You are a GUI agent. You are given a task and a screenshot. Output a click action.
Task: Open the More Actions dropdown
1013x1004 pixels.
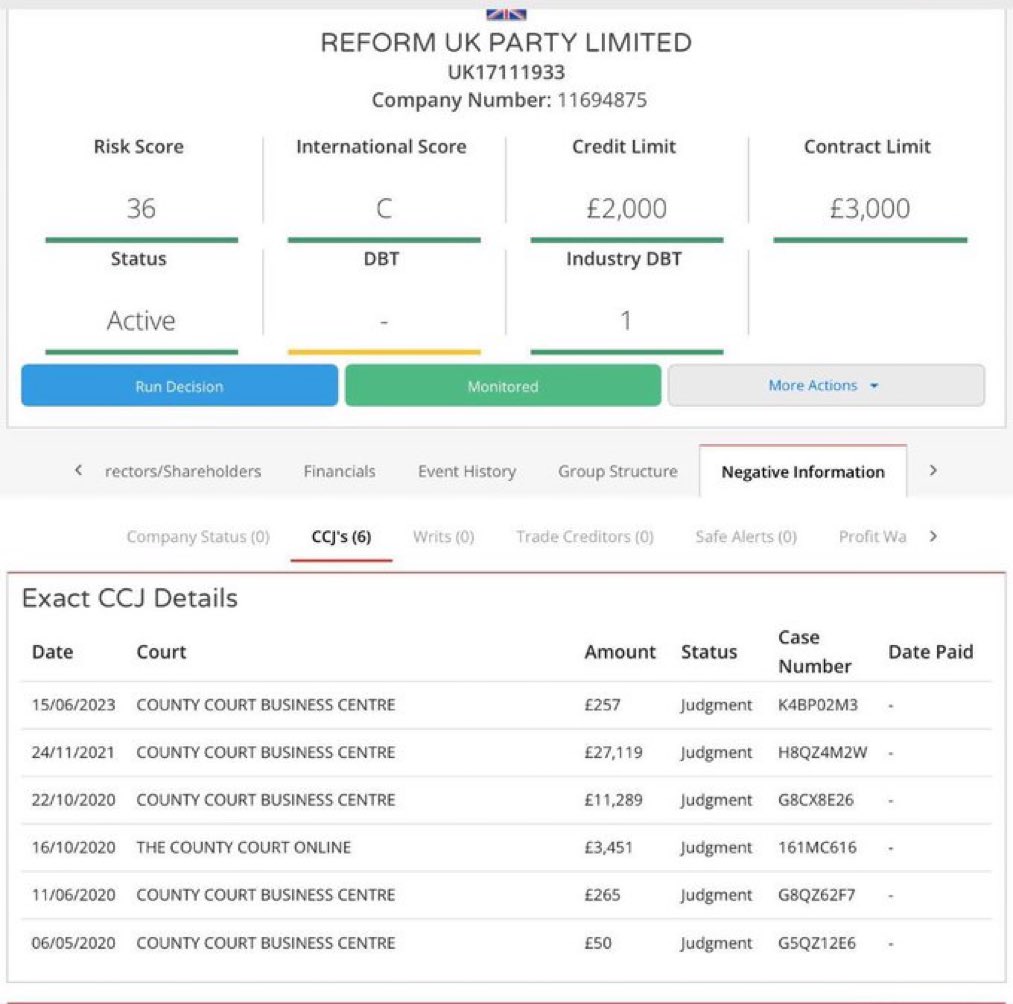(x=826, y=386)
